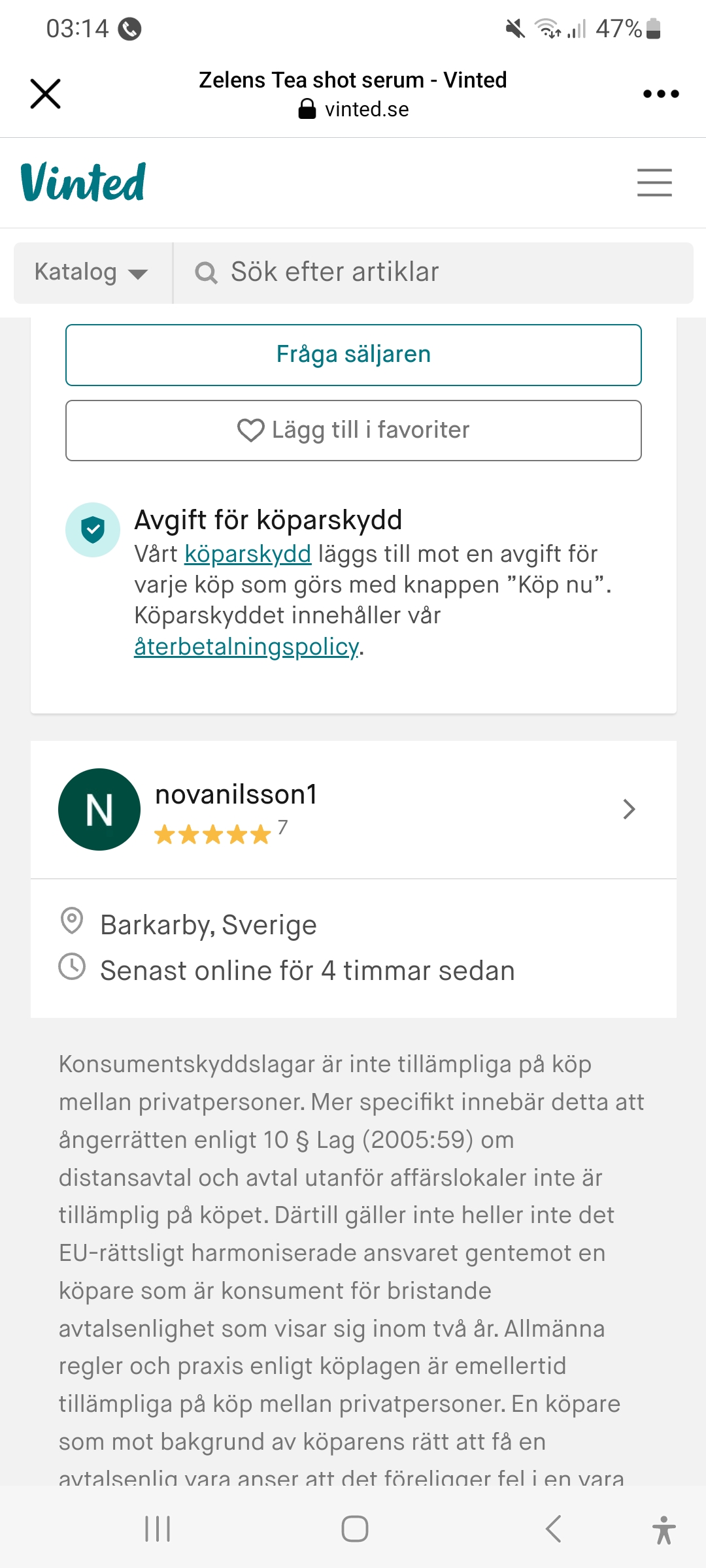This screenshot has height=1568, width=706.
Task: Tap the buyer protection shield icon
Action: [x=93, y=529]
